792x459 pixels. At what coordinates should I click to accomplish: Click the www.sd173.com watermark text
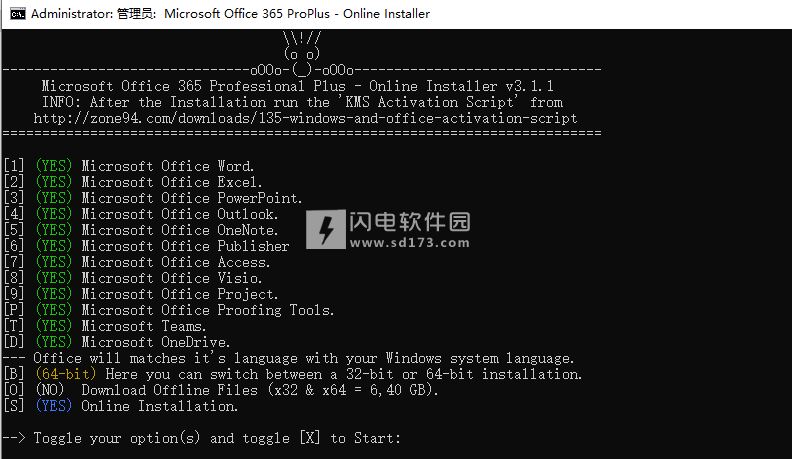point(409,243)
